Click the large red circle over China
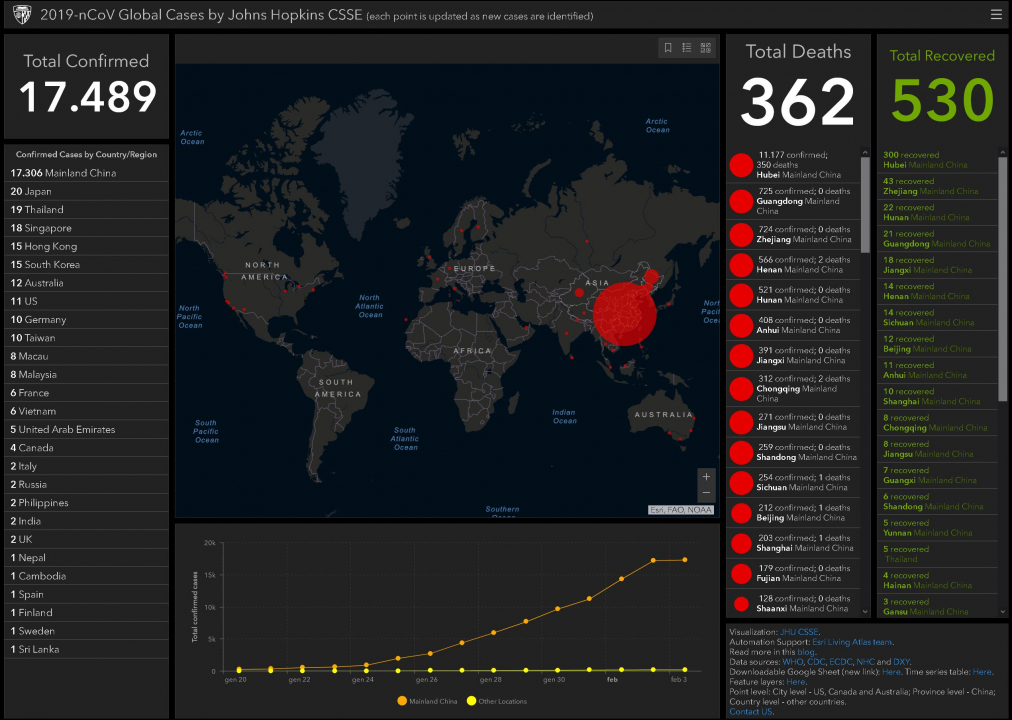The width and height of the screenshot is (1012, 720). coord(624,314)
